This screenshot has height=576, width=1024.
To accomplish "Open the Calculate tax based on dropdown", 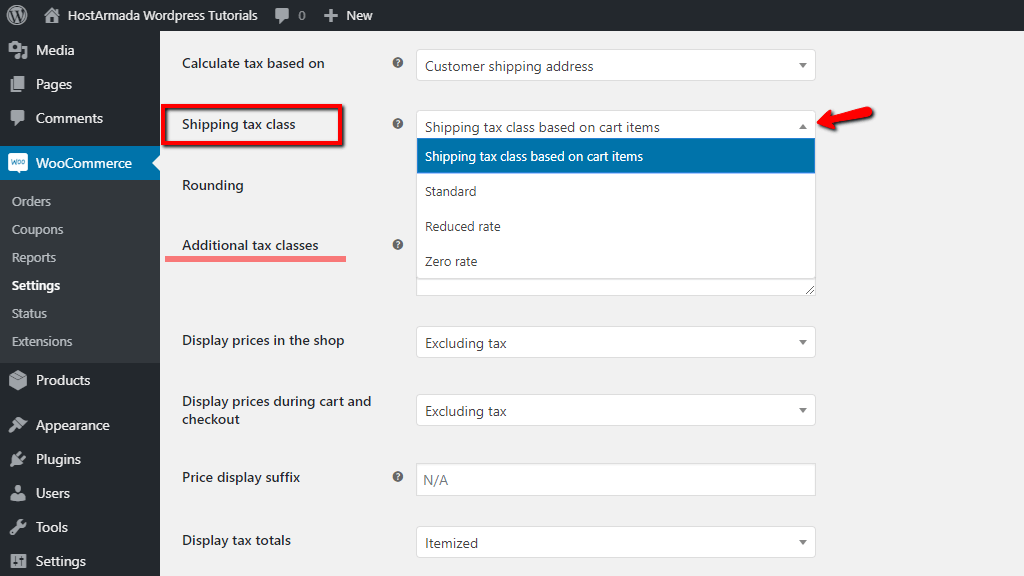I will [615, 66].
